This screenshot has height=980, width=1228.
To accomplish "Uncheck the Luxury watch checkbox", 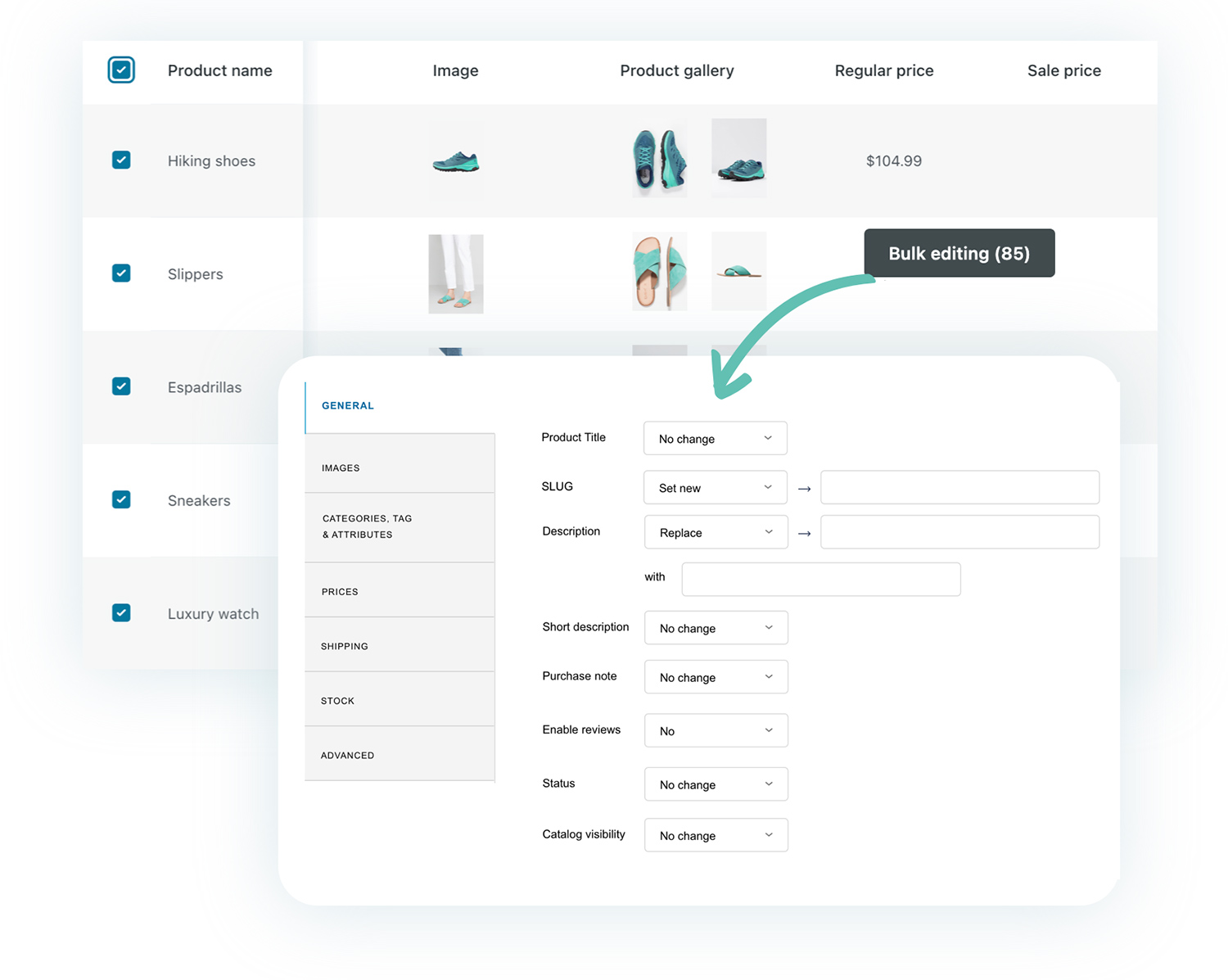I will [121, 612].
